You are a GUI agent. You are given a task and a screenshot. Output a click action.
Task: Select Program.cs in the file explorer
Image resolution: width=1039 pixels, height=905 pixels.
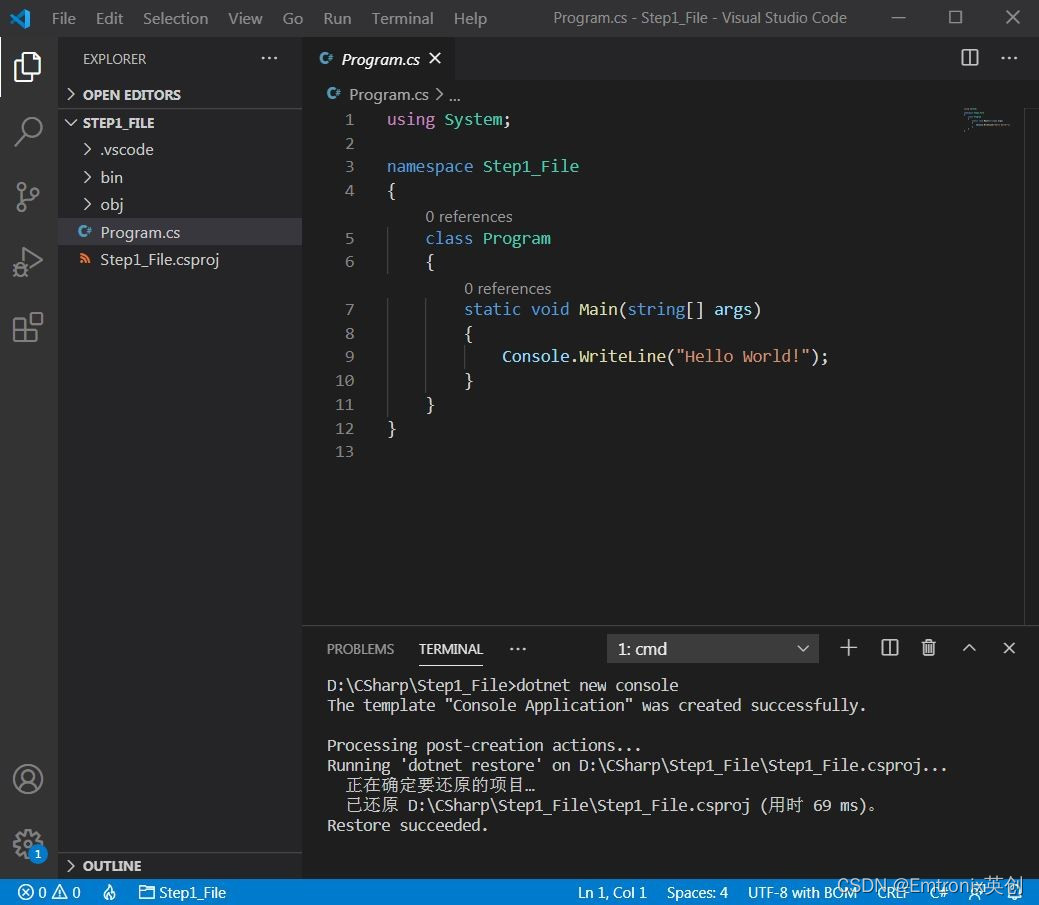click(180, 232)
